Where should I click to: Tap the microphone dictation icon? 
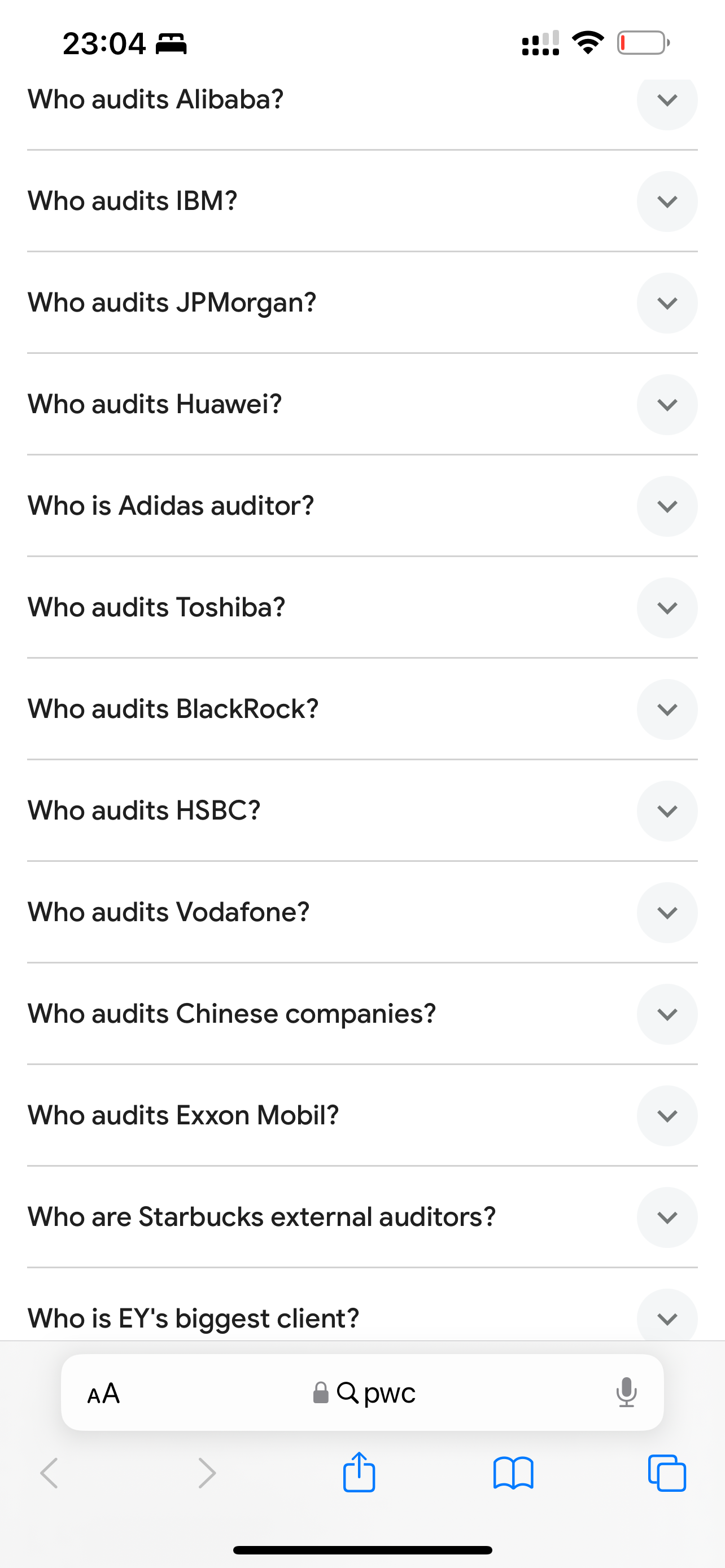tap(626, 1392)
